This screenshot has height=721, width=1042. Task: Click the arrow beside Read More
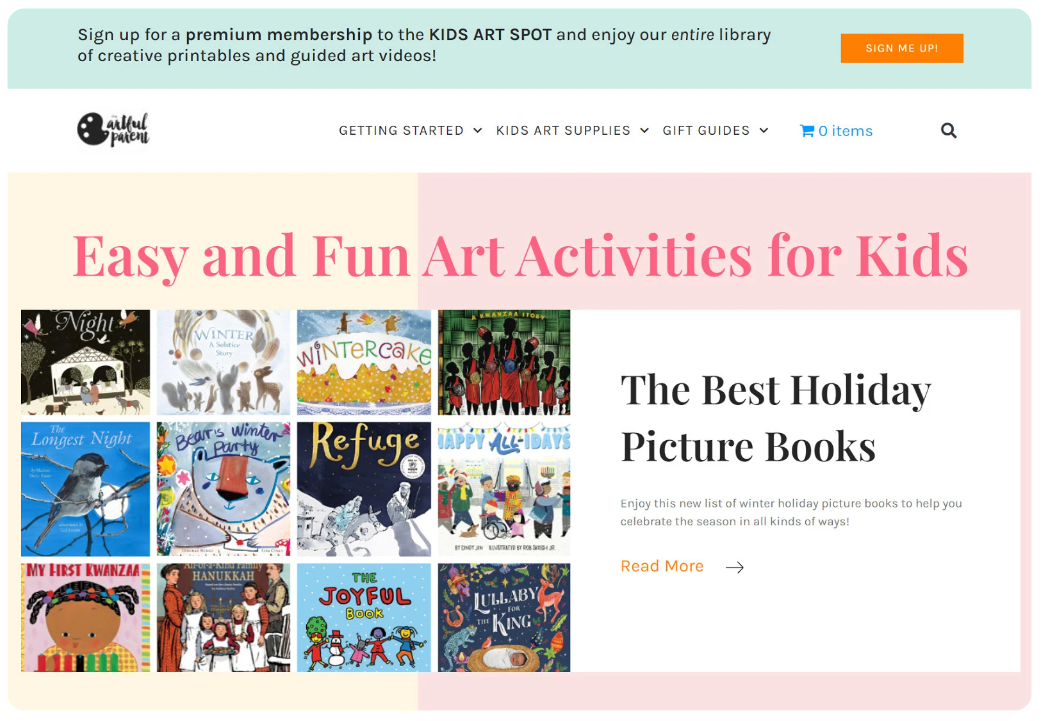734,567
